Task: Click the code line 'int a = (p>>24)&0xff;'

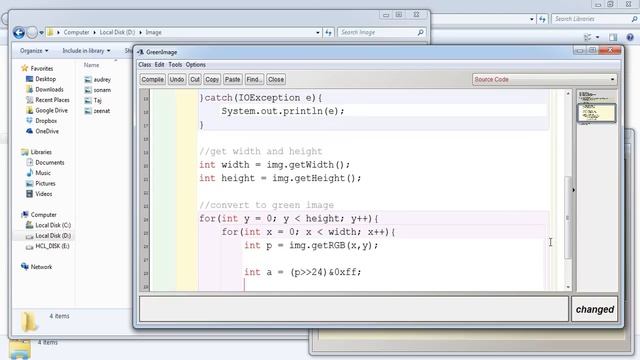Action: pyautogui.click(x=302, y=272)
